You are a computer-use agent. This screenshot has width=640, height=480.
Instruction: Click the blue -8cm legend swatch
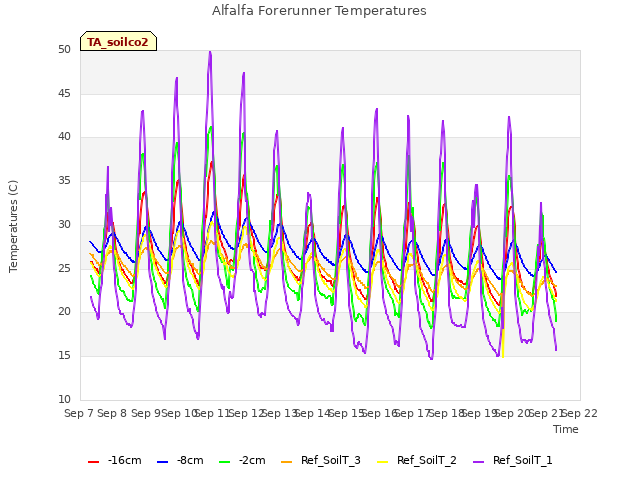pos(162,462)
